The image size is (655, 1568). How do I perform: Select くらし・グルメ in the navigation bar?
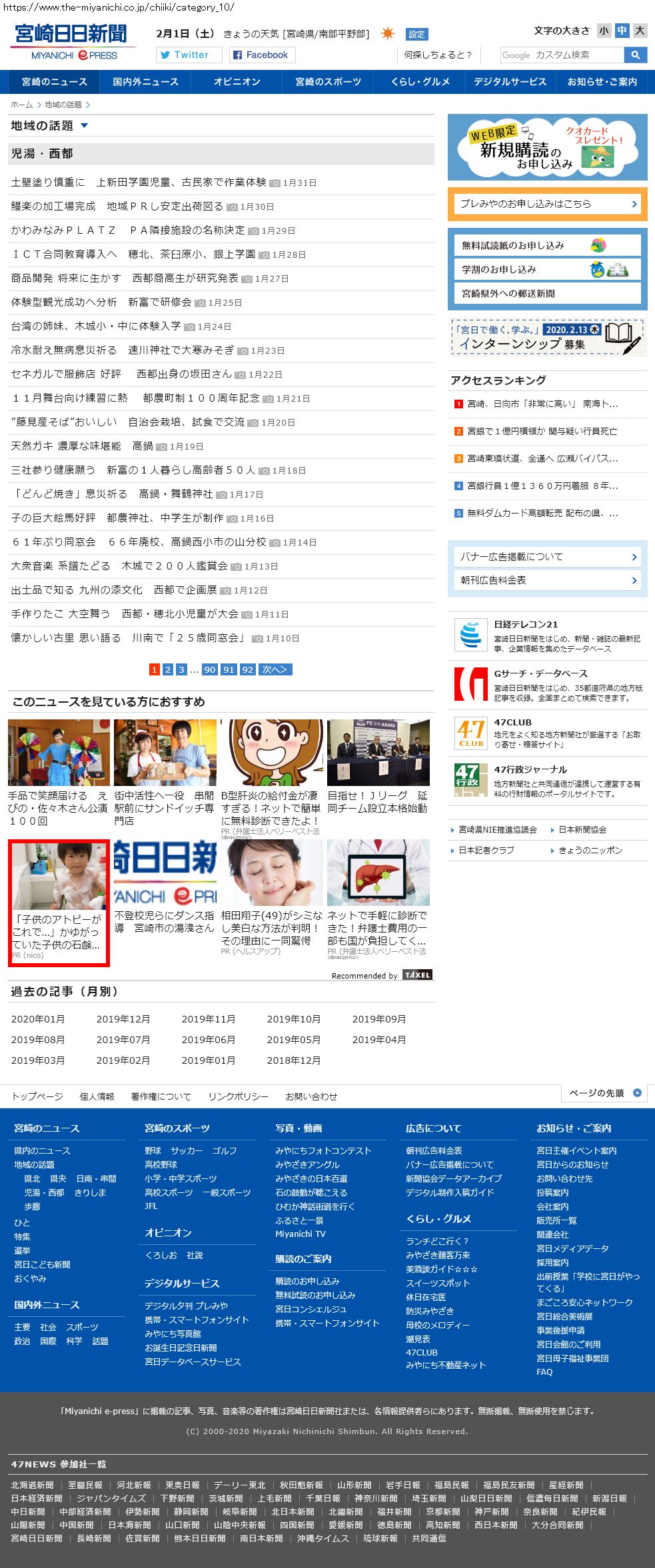[x=420, y=82]
